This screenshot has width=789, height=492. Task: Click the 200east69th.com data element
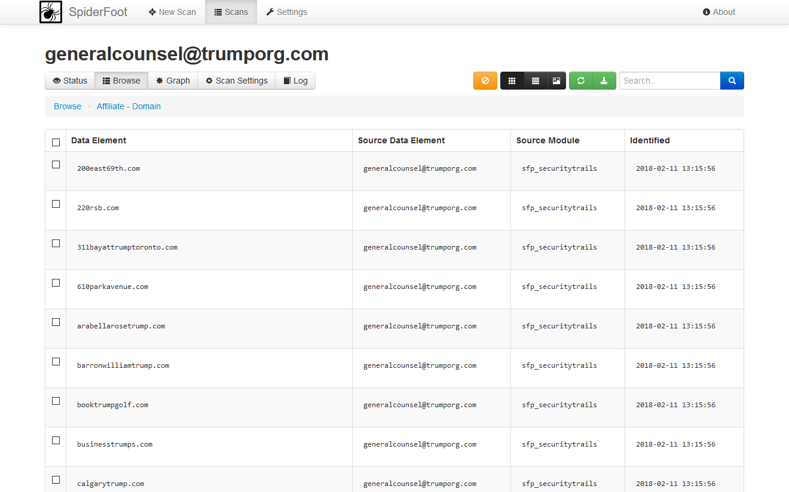108,169
